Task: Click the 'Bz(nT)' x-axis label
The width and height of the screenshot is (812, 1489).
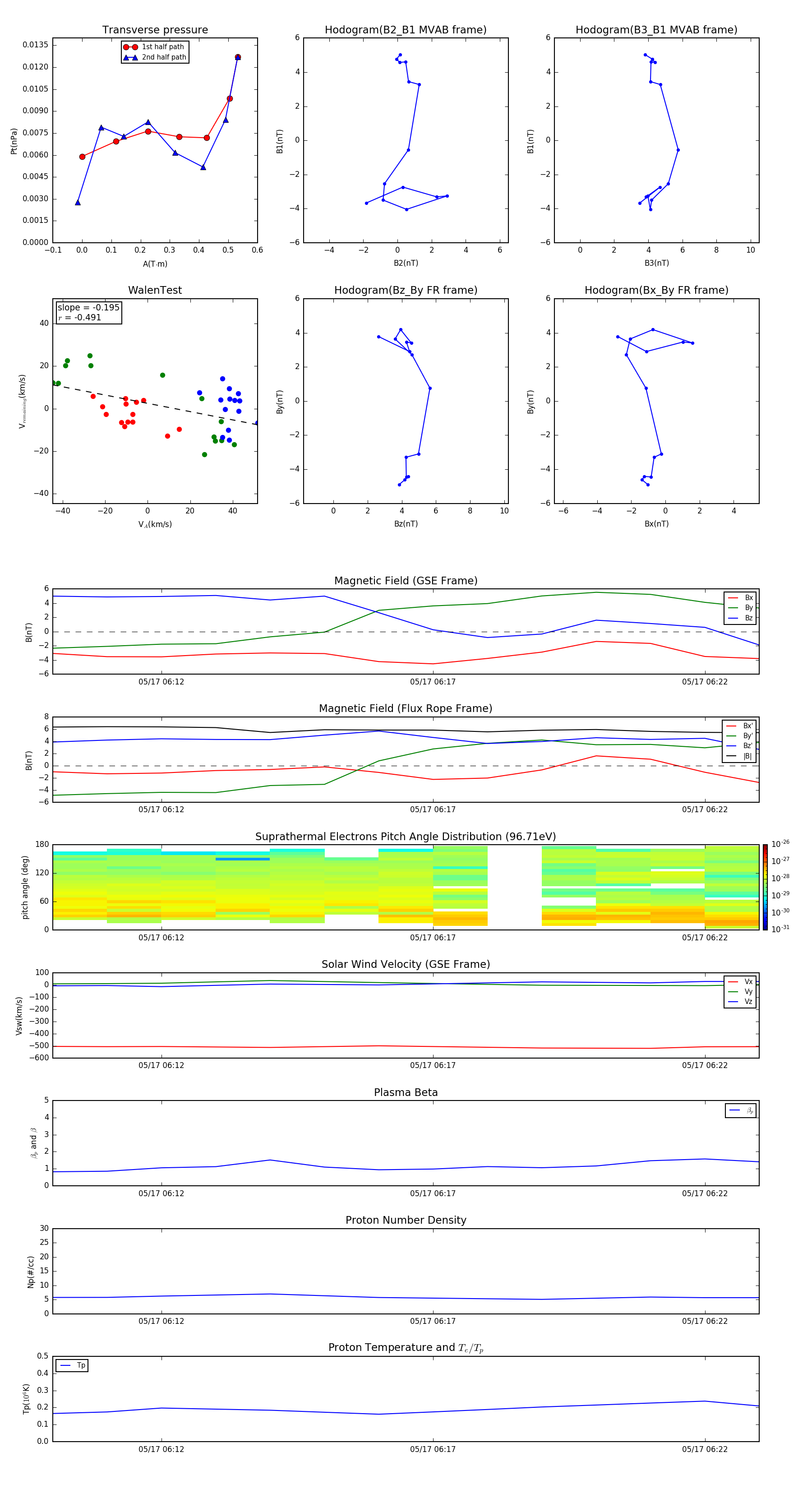Action: (x=406, y=524)
